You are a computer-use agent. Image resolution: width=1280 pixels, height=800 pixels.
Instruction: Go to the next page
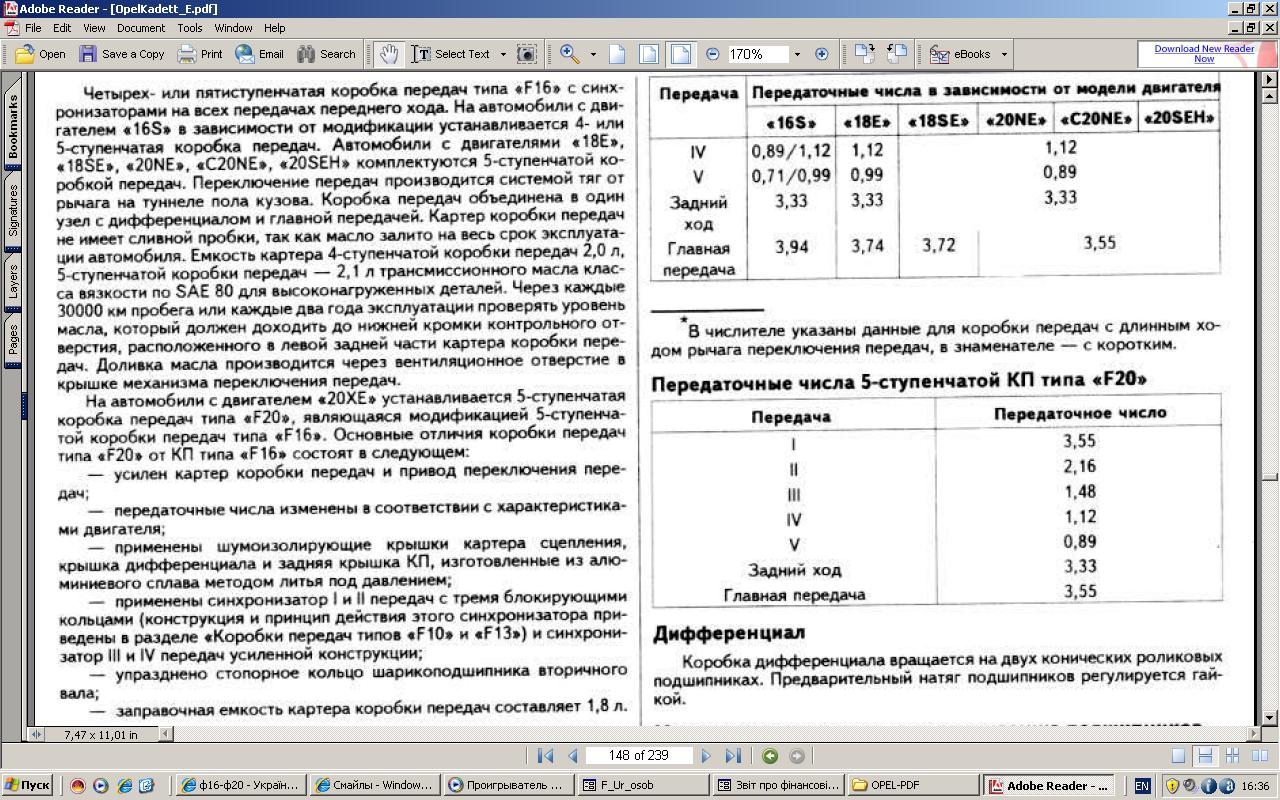[706, 756]
